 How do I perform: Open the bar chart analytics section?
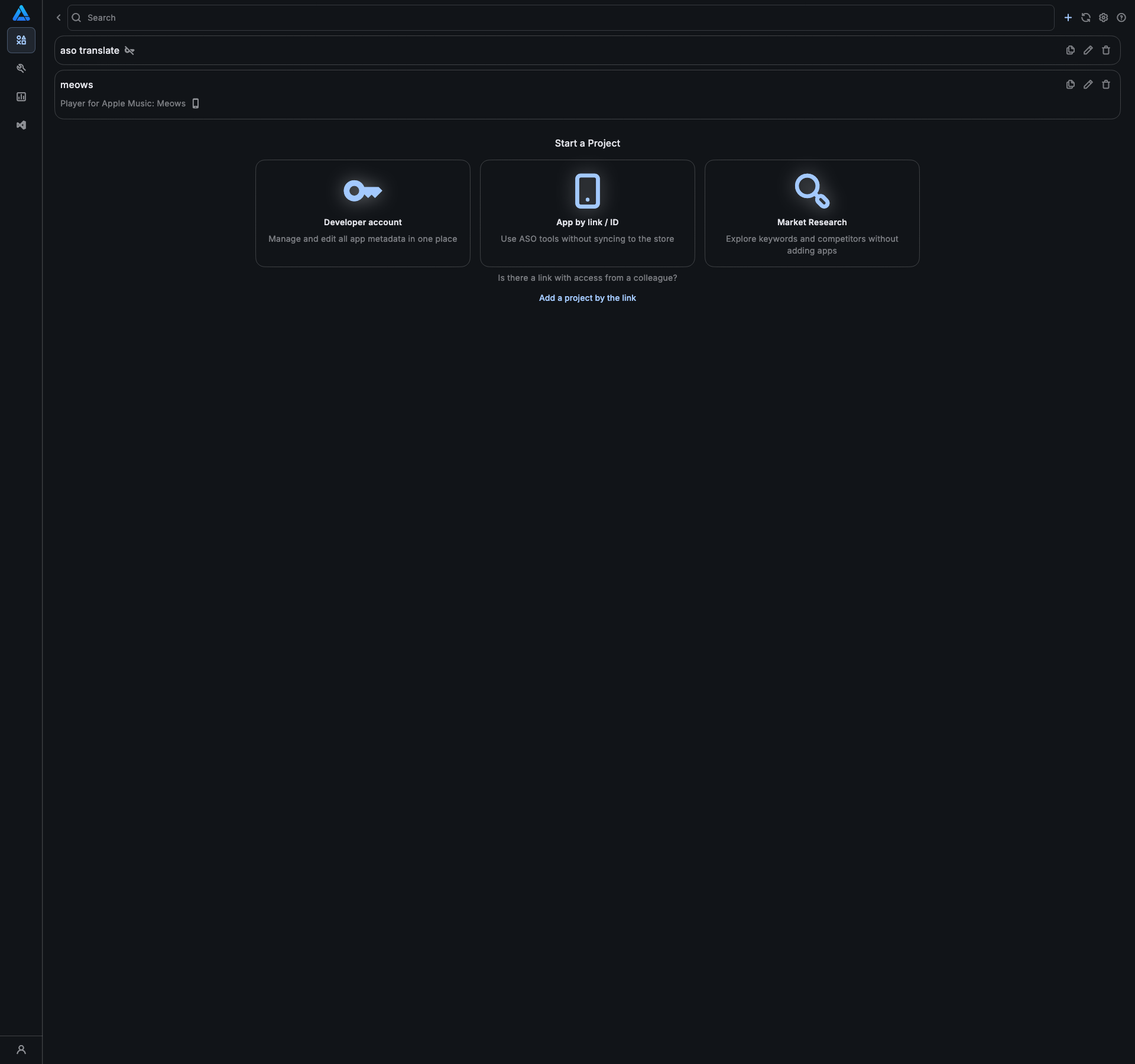click(21, 97)
